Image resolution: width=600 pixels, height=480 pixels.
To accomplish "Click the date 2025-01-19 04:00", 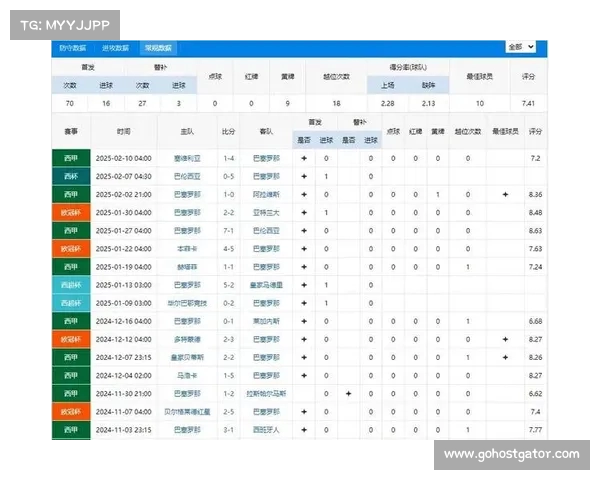I will 124,267.
